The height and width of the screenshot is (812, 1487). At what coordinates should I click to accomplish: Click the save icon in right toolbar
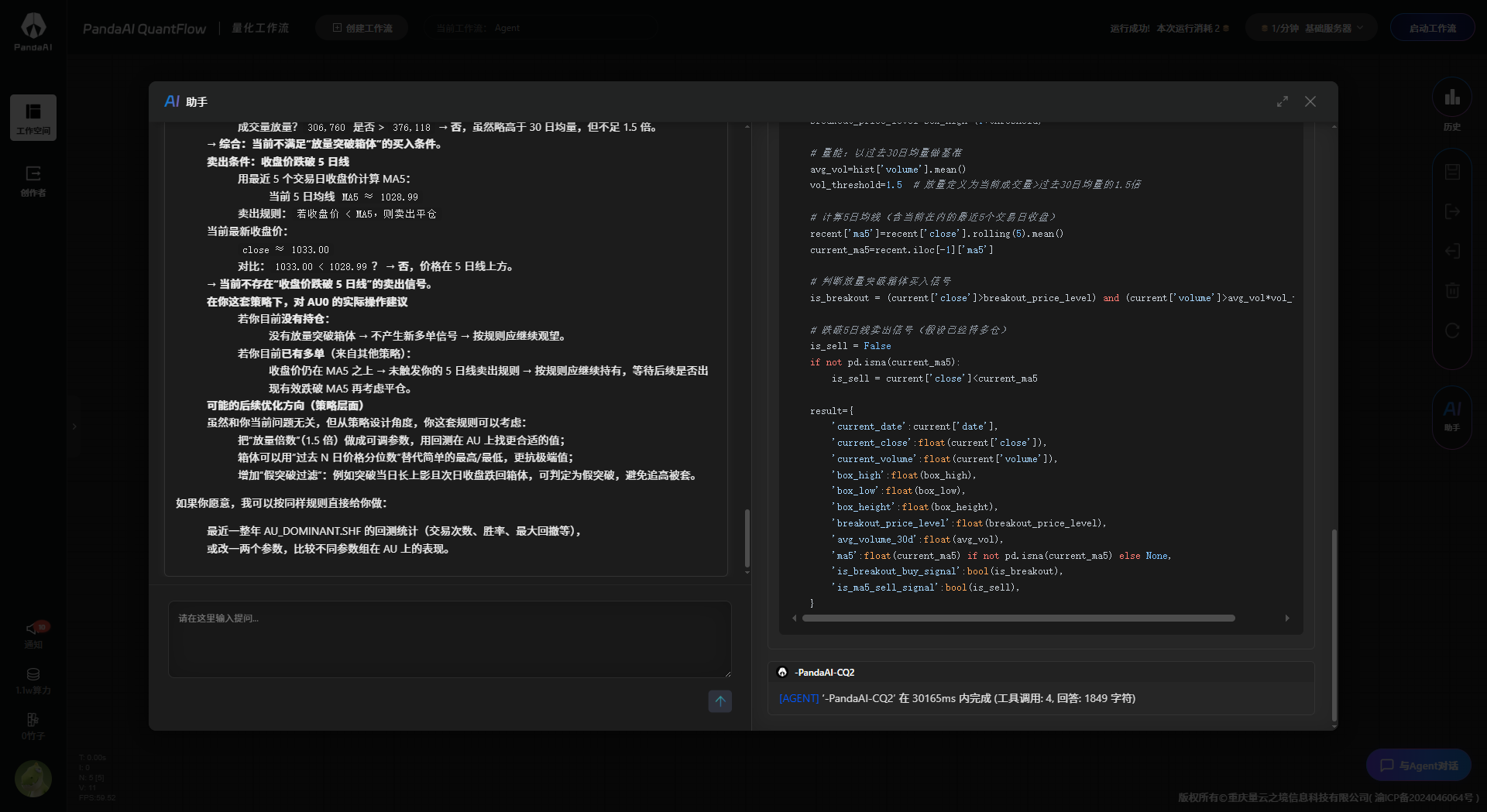(1452, 172)
